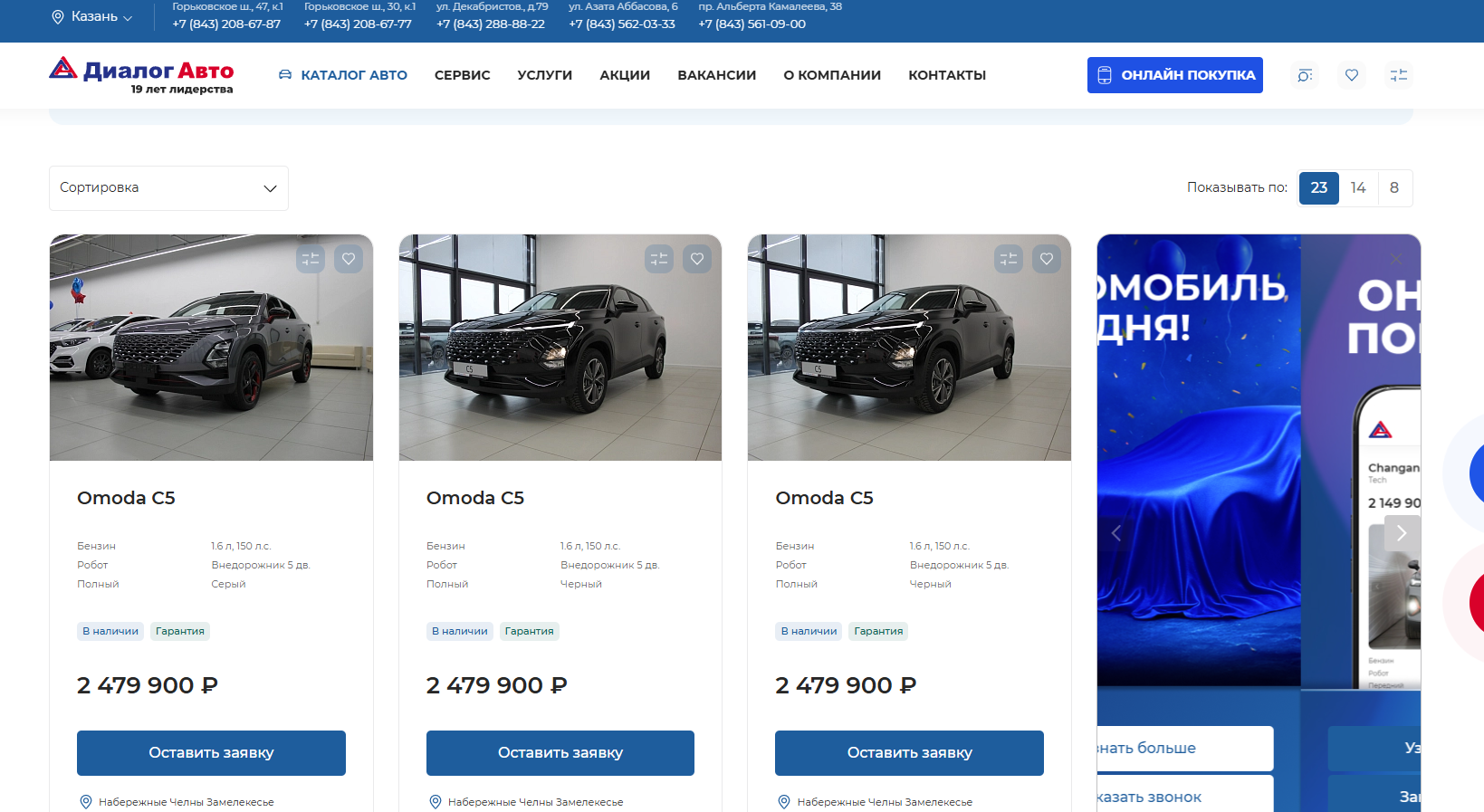The image size is (1484, 812).
Task: Call +7 (843) 208-67-77 link
Action: (359, 24)
